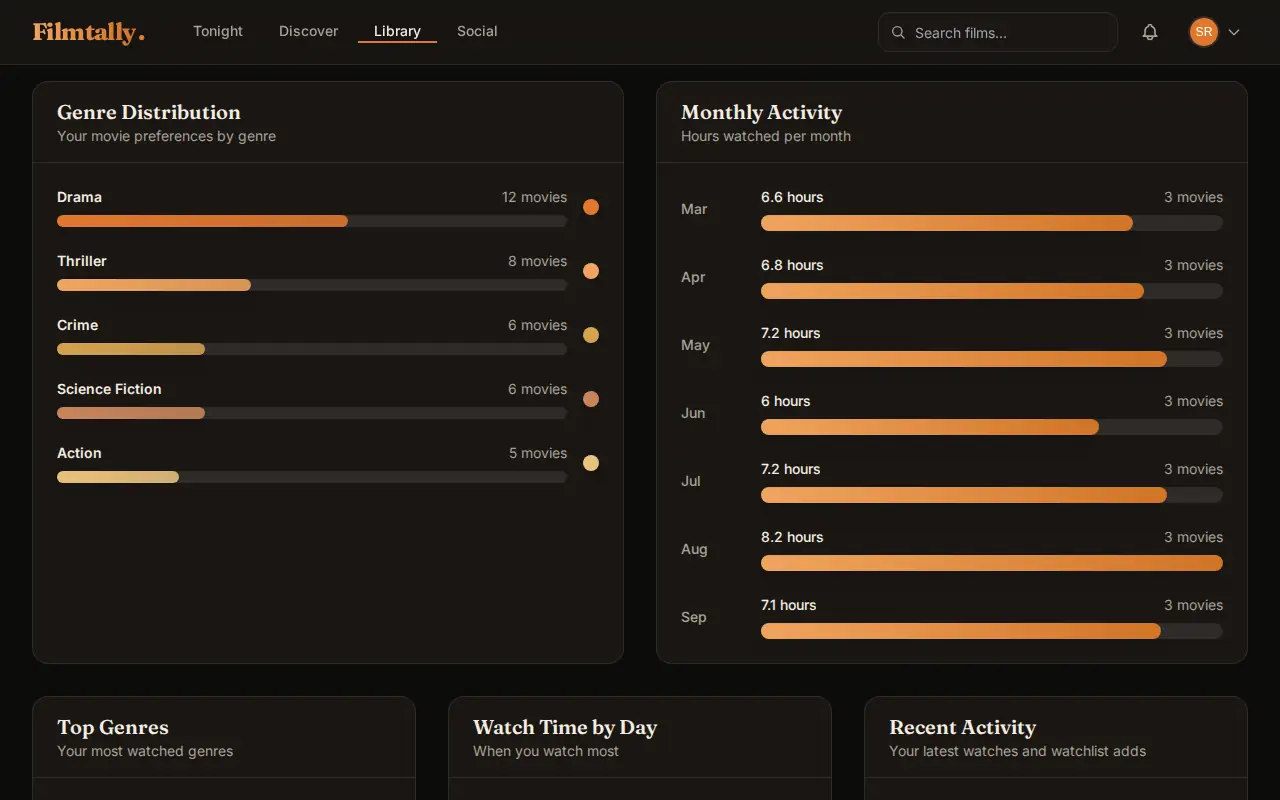The image size is (1280, 800).
Task: Click the Recent Activity card heading
Action: 962,727
